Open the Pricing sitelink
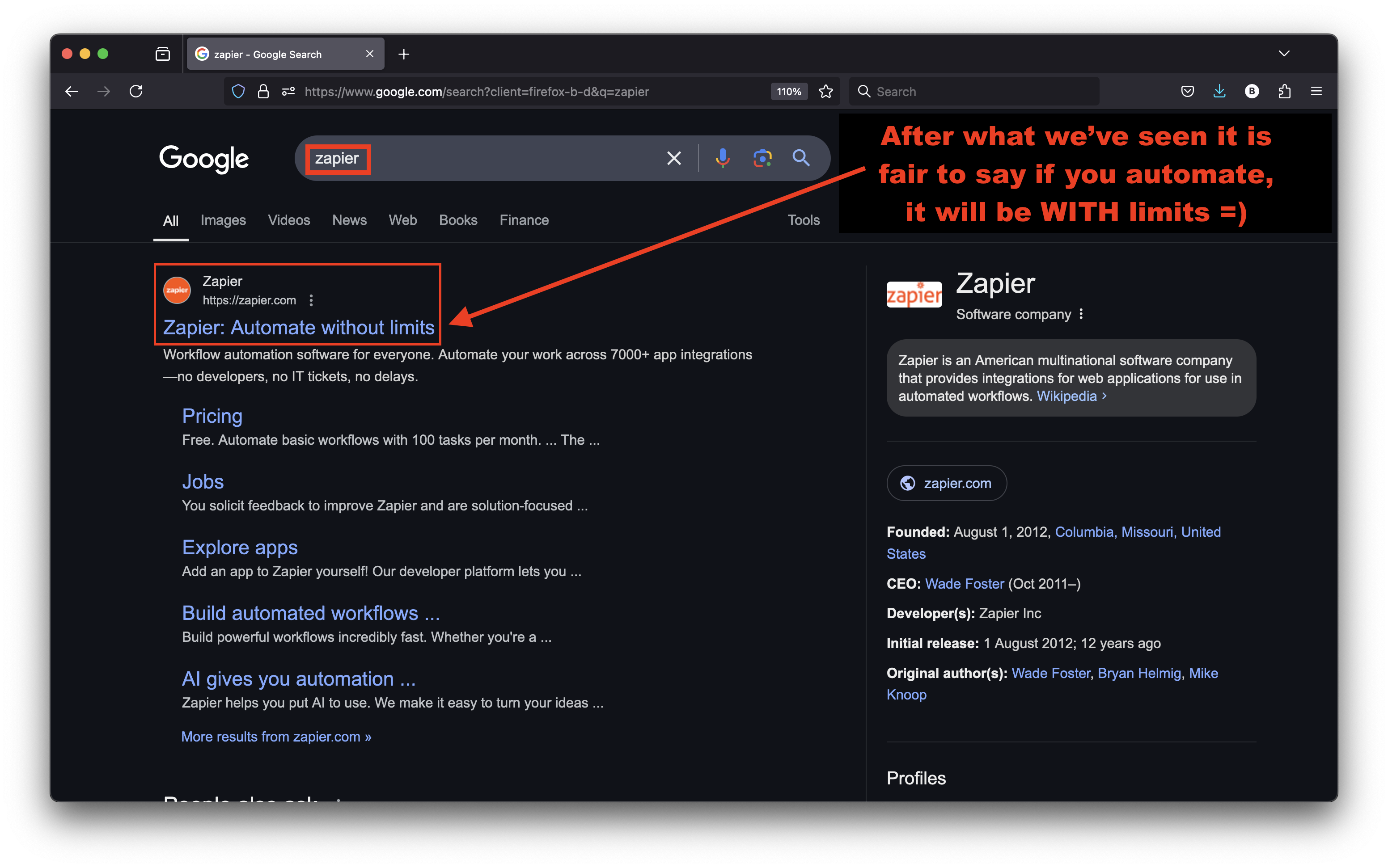 (212, 416)
